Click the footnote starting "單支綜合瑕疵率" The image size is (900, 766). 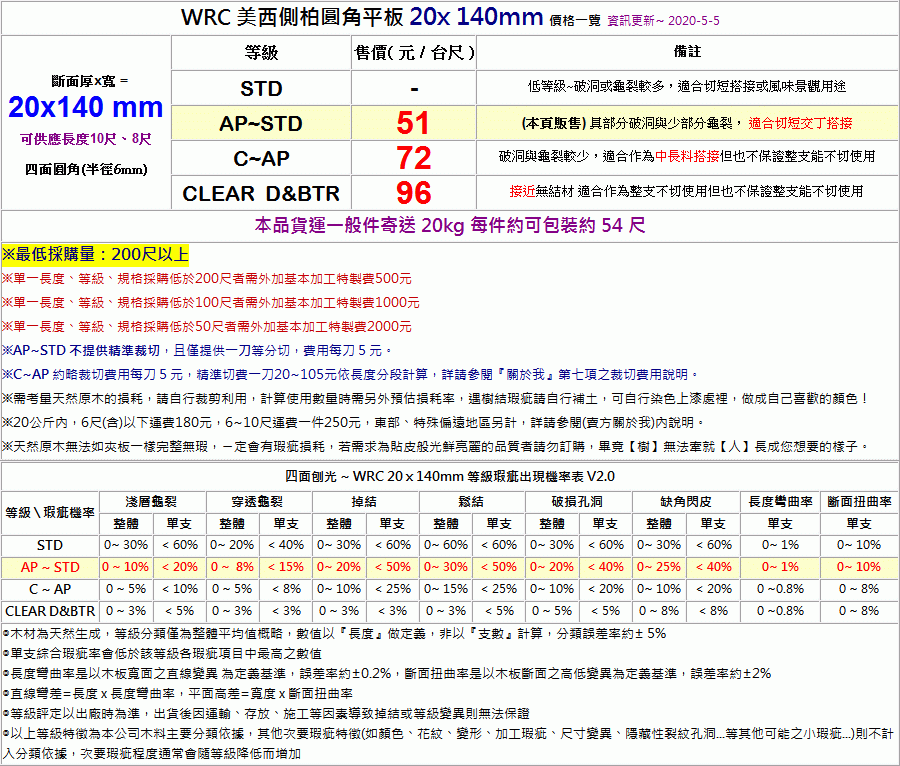point(162,654)
